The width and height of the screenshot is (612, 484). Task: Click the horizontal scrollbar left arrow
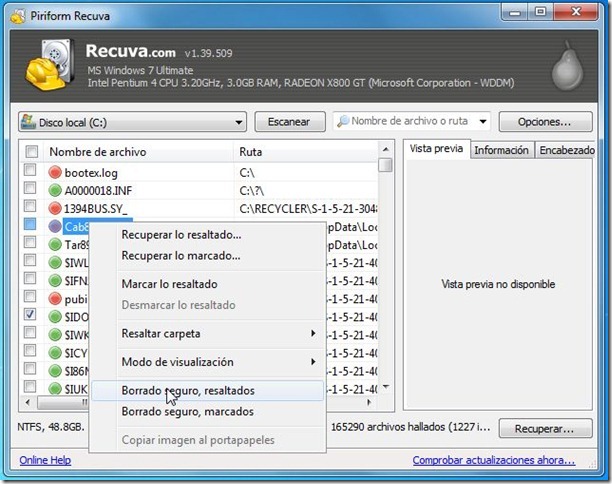coord(28,402)
